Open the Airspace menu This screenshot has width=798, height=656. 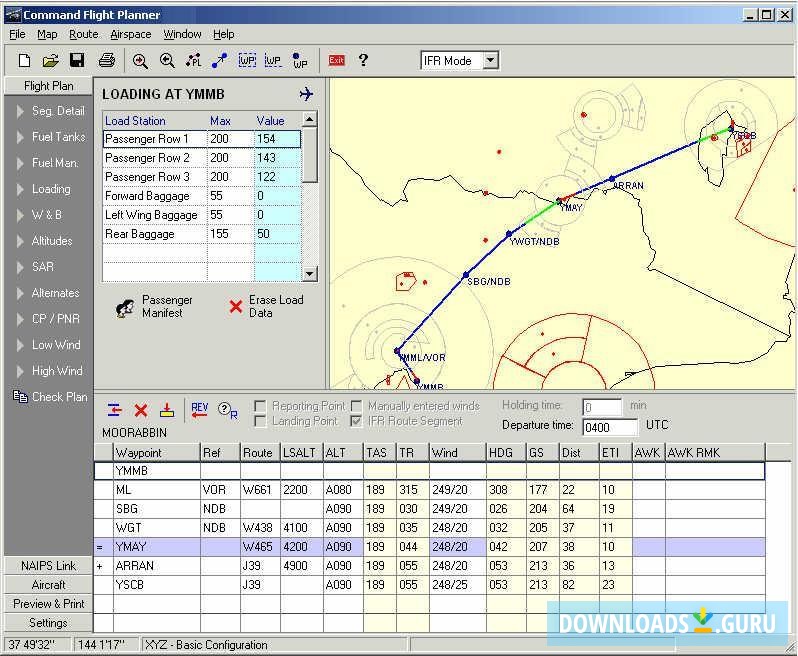pyautogui.click(x=130, y=34)
